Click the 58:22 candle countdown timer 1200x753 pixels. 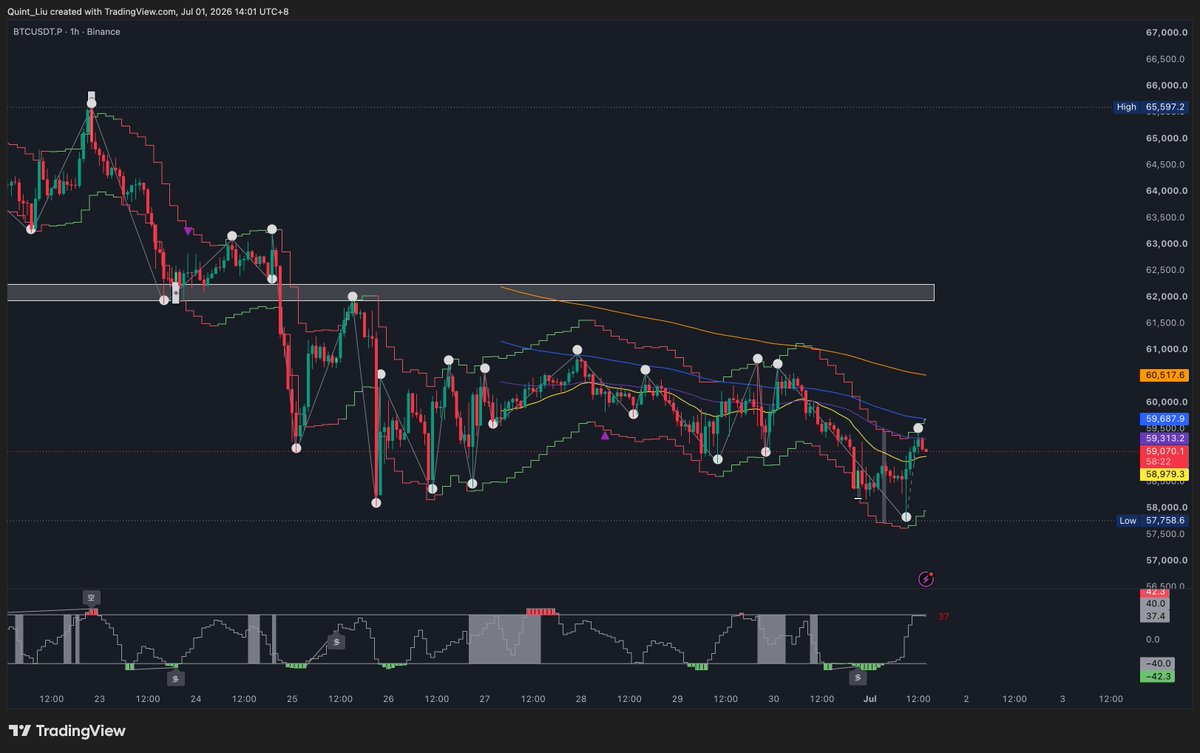click(x=1158, y=463)
